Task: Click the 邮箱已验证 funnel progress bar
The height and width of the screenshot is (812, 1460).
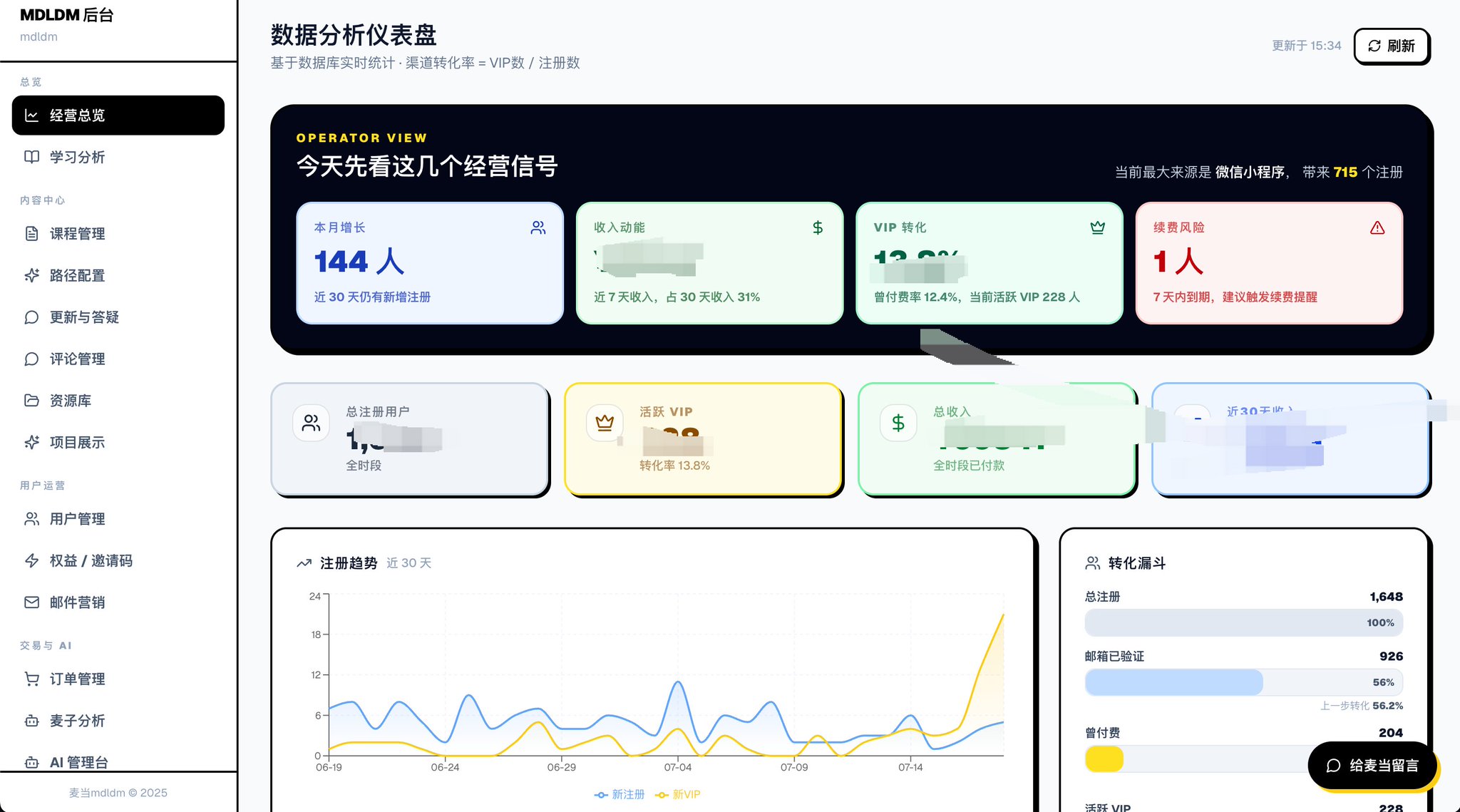Action: 1243,682
